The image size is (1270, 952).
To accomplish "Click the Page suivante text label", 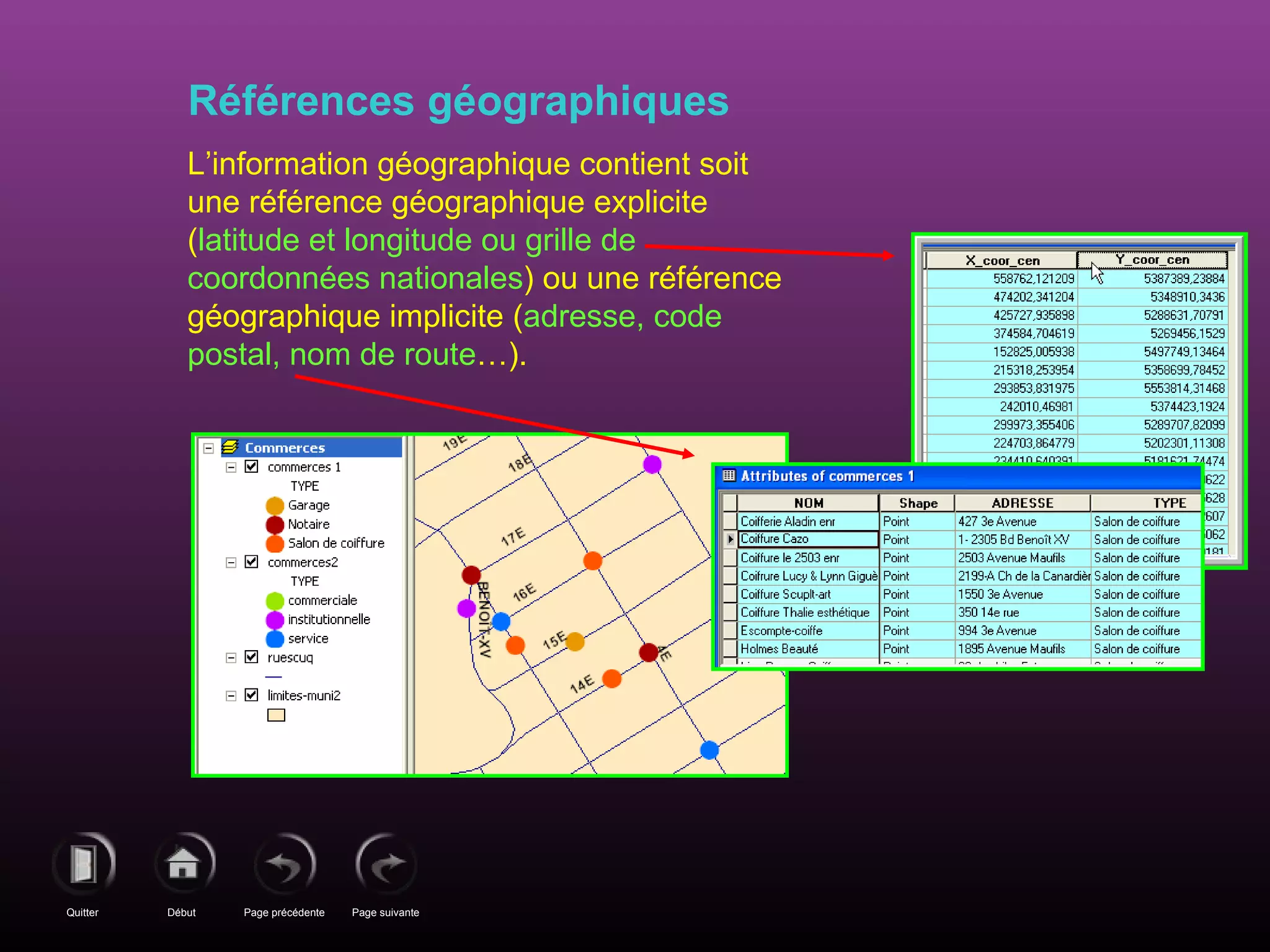I will (x=385, y=912).
